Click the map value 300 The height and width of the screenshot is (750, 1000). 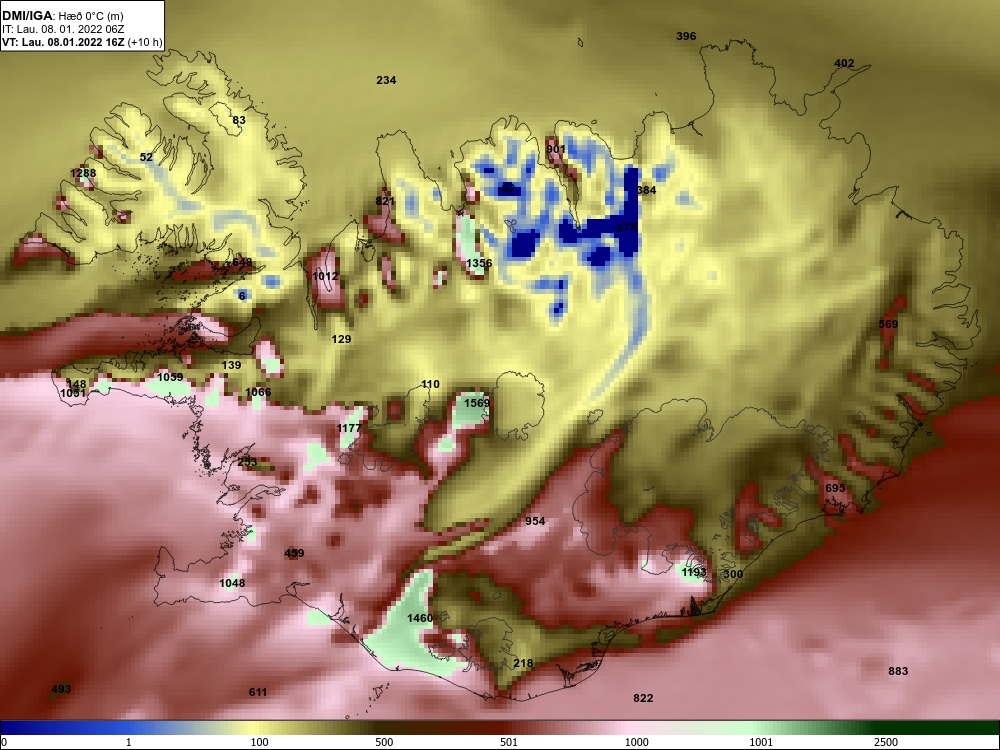click(x=733, y=574)
